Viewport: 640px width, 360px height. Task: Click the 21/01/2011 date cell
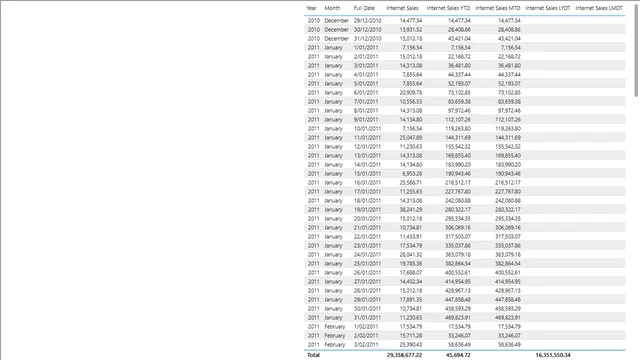367,227
